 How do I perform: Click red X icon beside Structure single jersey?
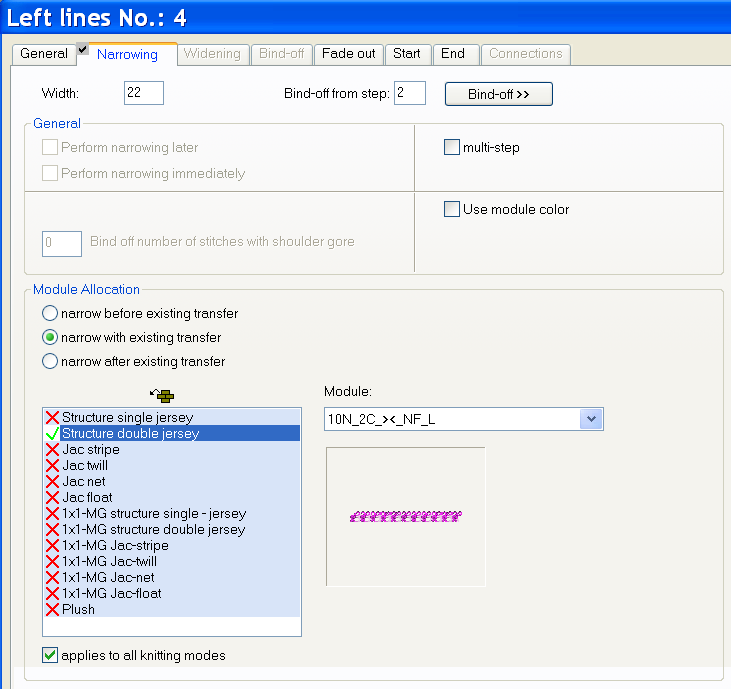click(52, 417)
